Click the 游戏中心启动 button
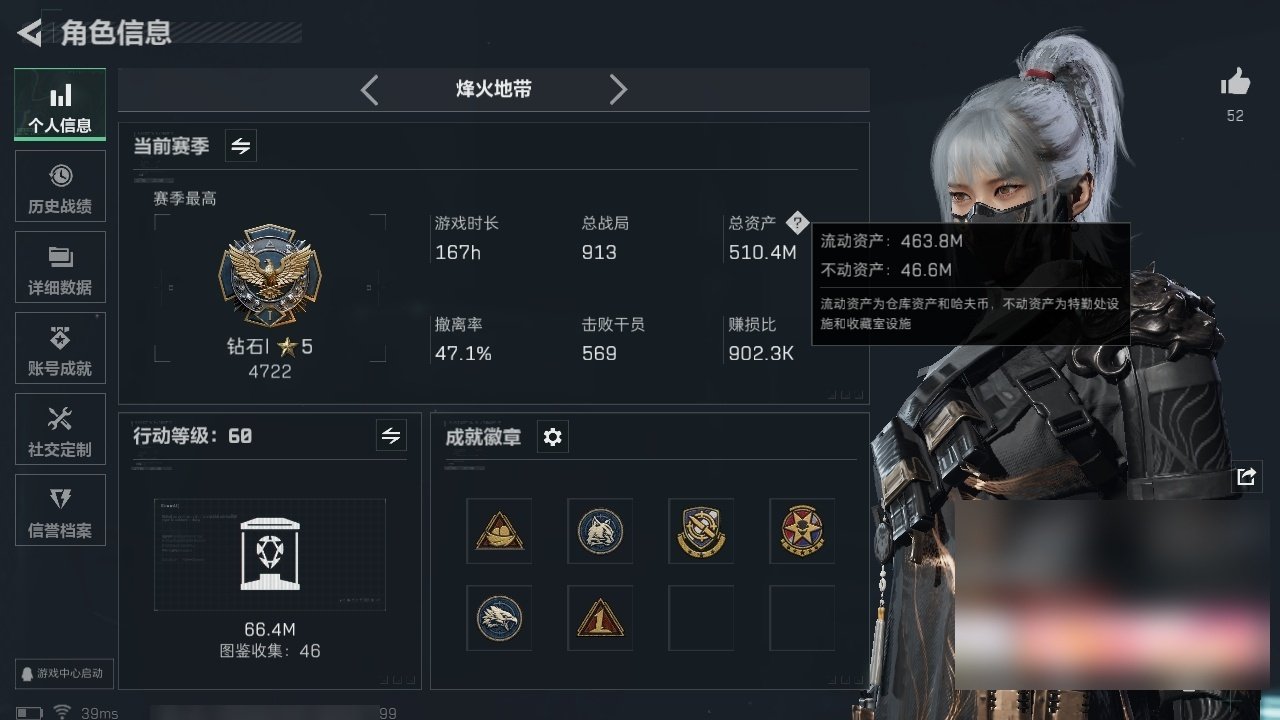This screenshot has height=720, width=1280. 60,674
